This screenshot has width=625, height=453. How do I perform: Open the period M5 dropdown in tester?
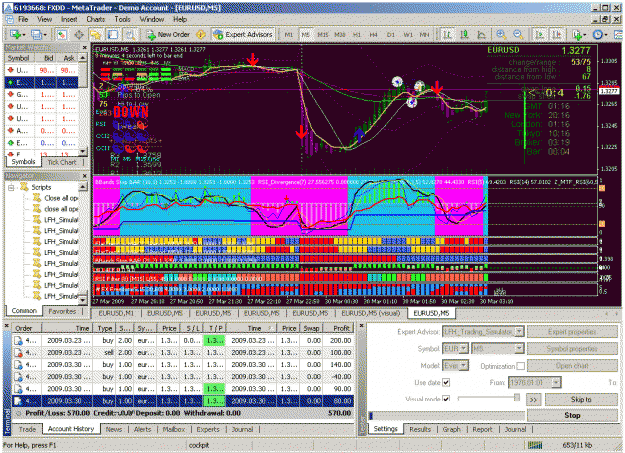pyautogui.click(x=519, y=349)
